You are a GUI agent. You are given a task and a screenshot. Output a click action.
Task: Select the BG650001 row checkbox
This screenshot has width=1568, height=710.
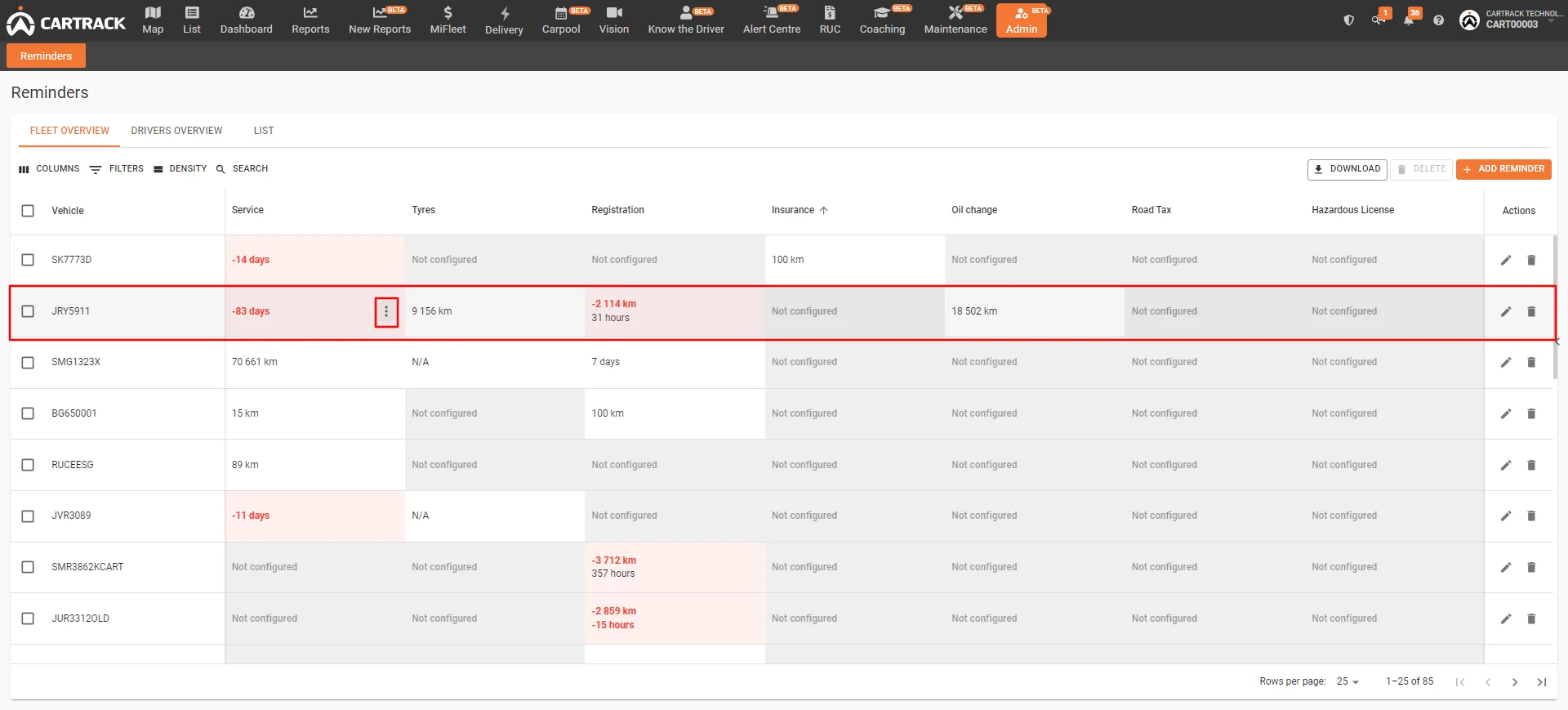click(x=28, y=413)
